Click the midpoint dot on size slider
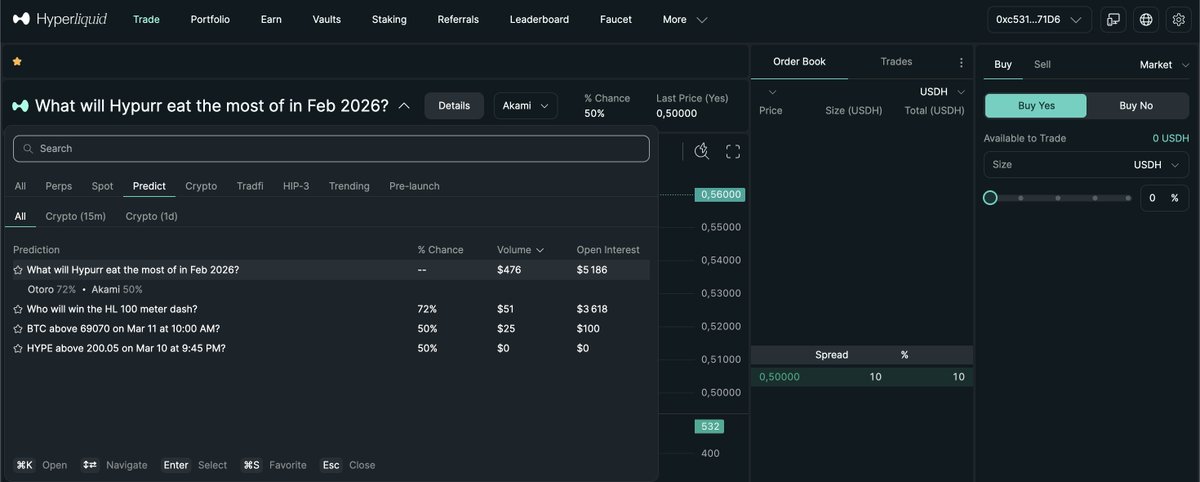 pyautogui.click(x=1059, y=198)
